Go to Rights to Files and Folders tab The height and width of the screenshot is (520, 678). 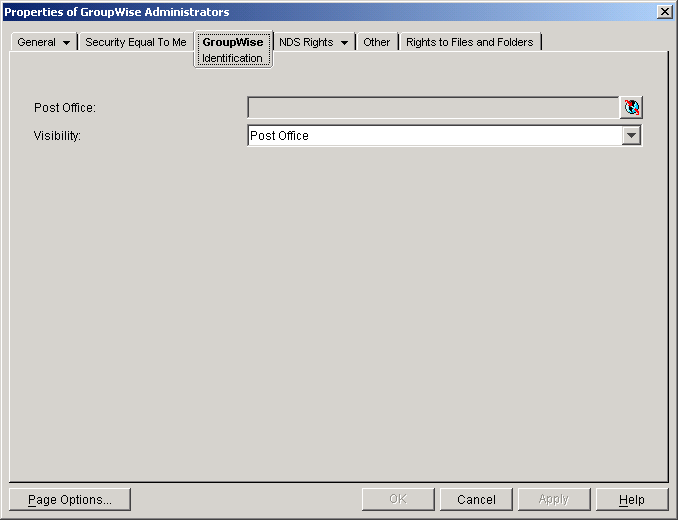click(x=470, y=43)
